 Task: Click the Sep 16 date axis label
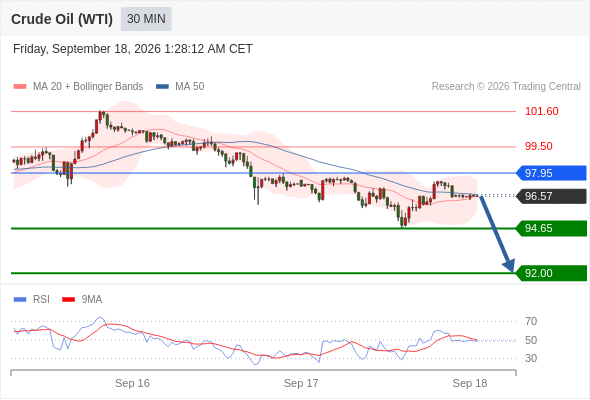(x=132, y=383)
